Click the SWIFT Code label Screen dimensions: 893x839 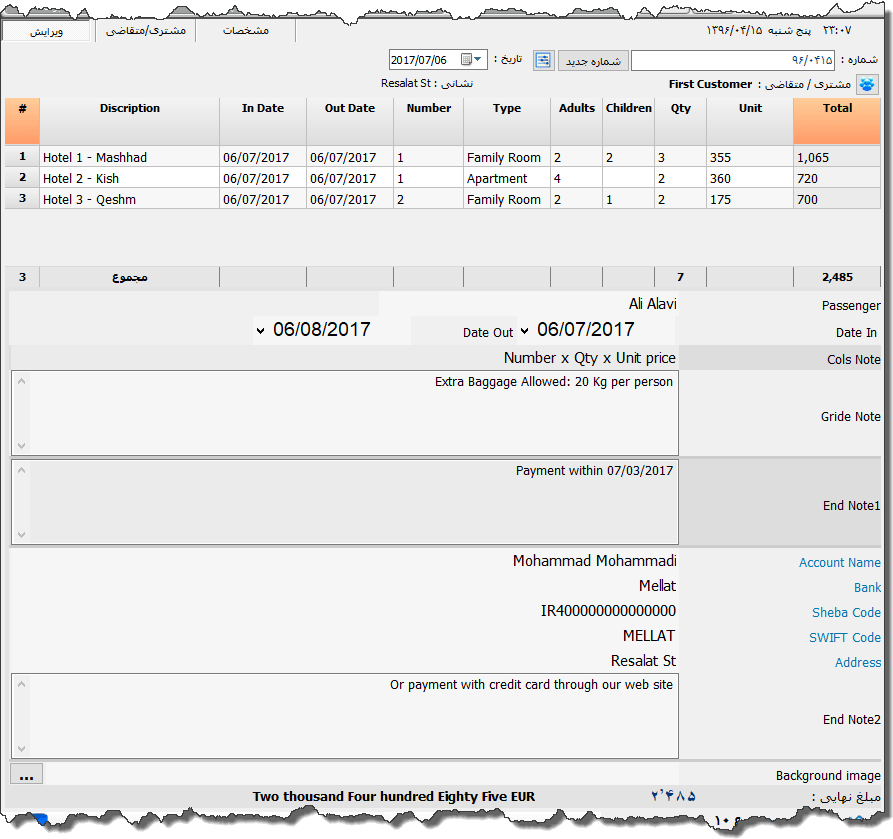coord(846,638)
